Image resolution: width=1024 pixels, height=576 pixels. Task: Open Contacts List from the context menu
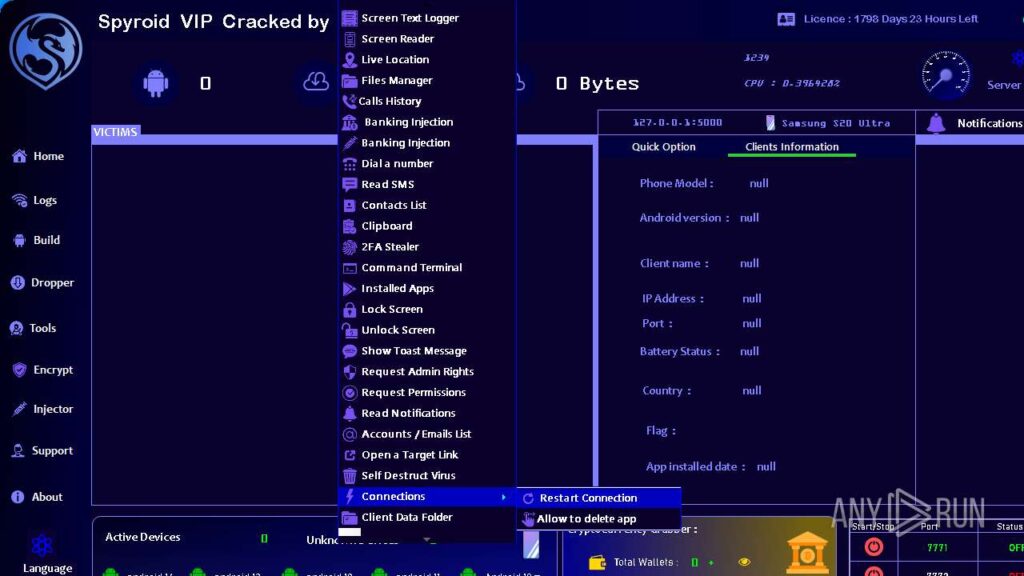coord(427,205)
